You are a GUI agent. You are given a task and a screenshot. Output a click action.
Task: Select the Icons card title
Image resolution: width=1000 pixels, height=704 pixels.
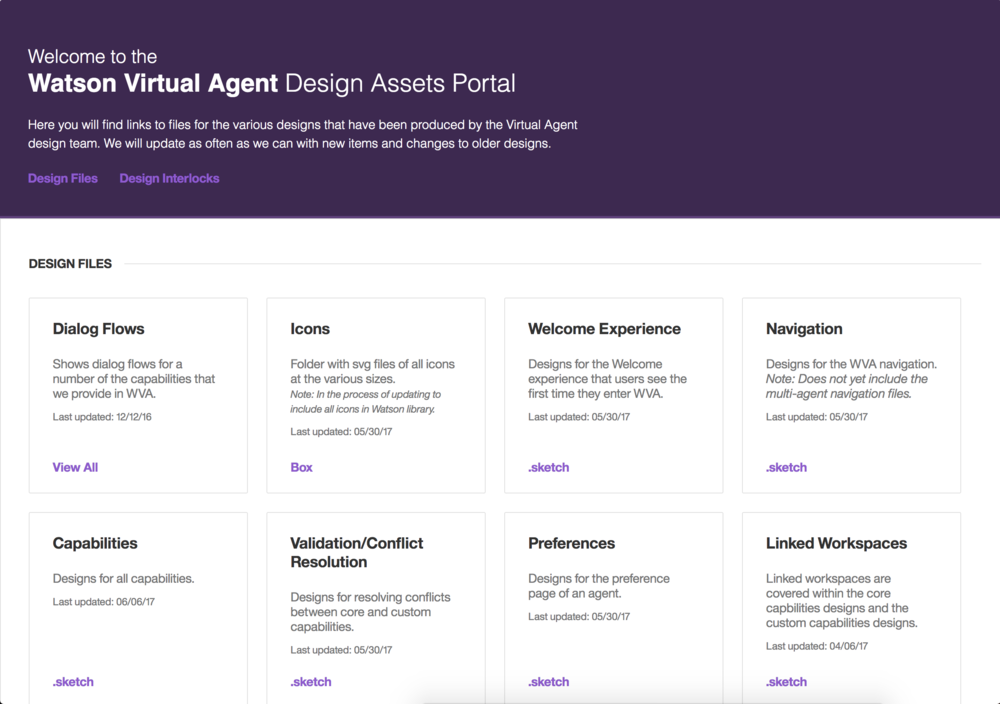point(310,329)
